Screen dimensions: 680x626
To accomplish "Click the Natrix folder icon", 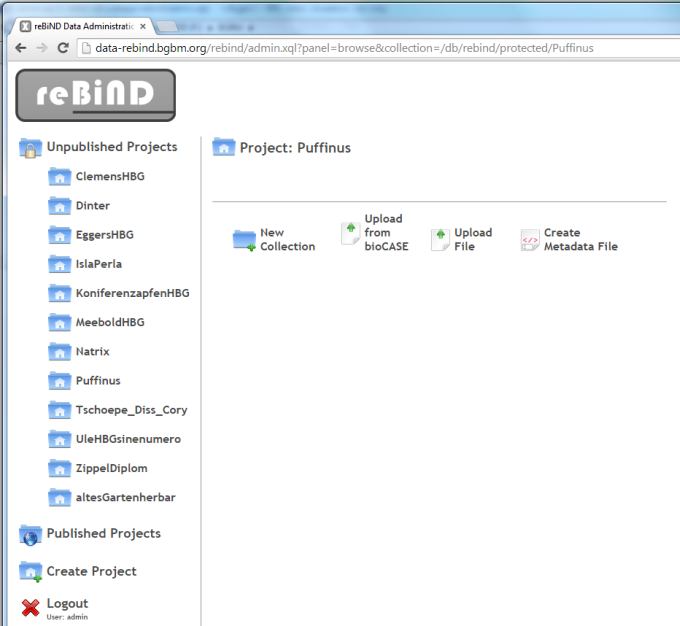I will [x=59, y=351].
